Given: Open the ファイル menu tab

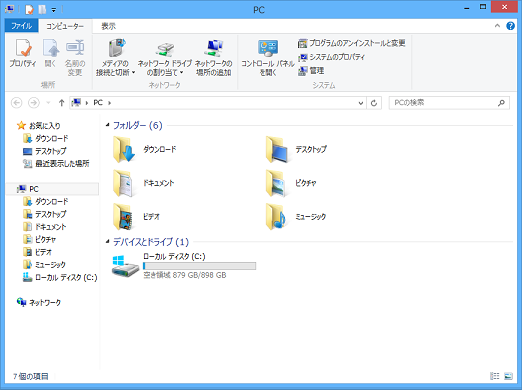Looking at the screenshot, I should click(x=22, y=26).
